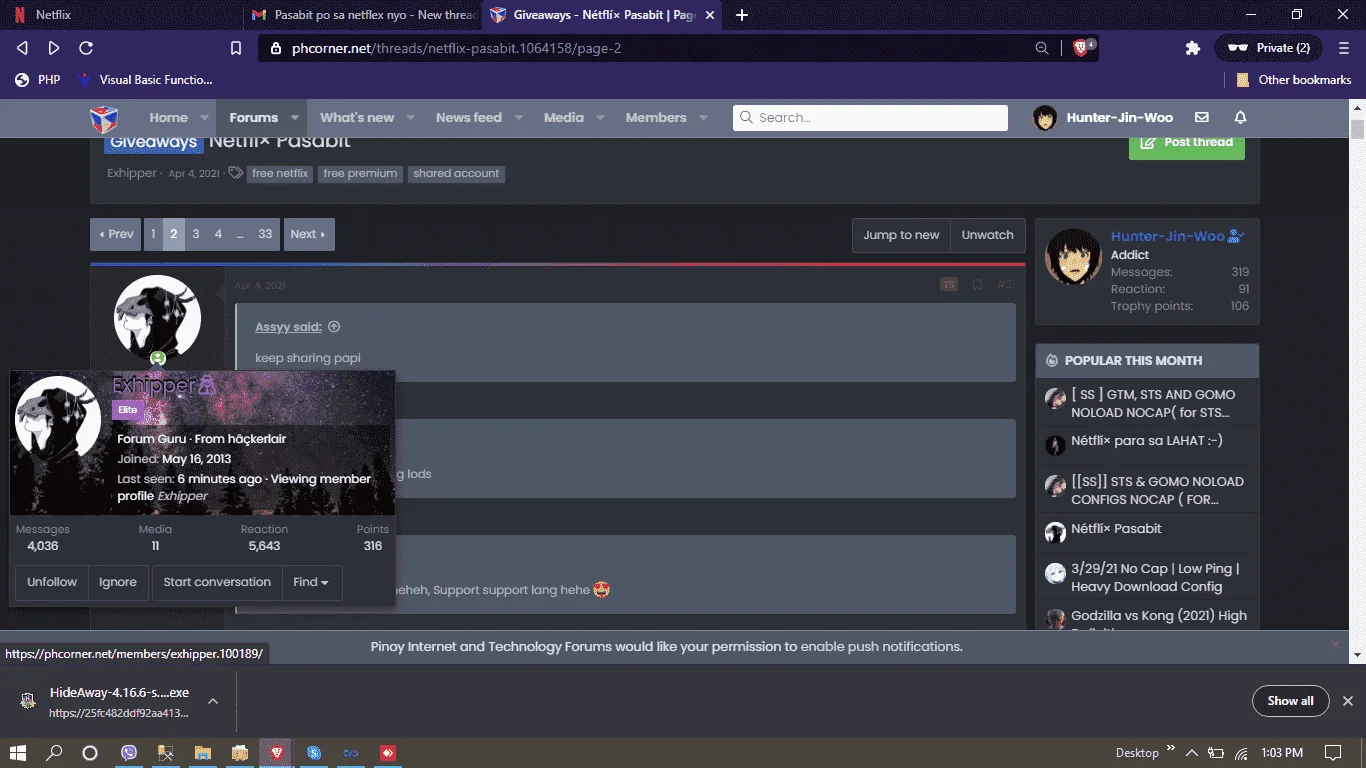The height and width of the screenshot is (768, 1366).
Task: Open Viber from the taskbar
Action: tap(129, 752)
